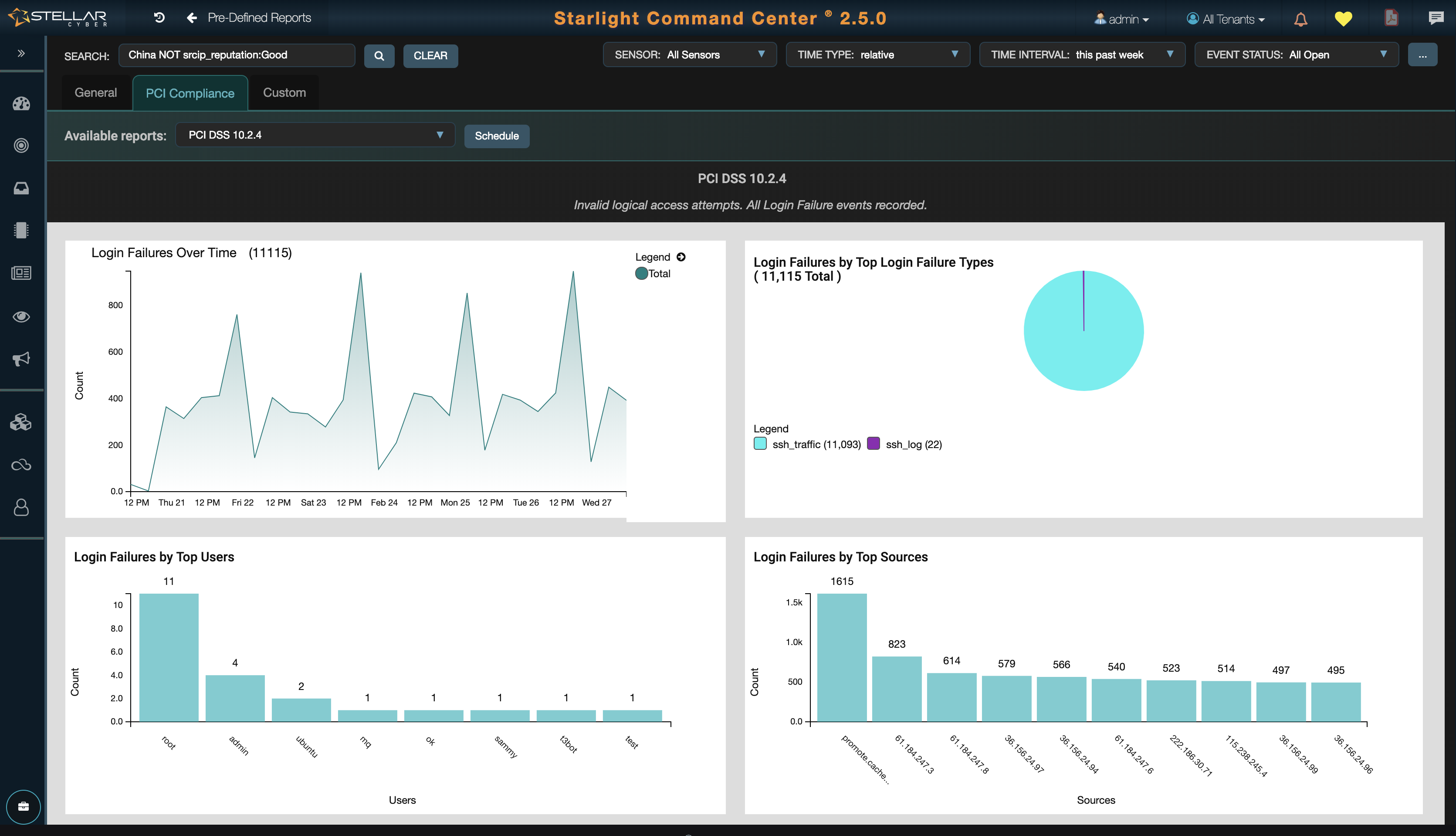Click the root user bar
The height and width of the screenshot is (836, 1456).
[169, 657]
